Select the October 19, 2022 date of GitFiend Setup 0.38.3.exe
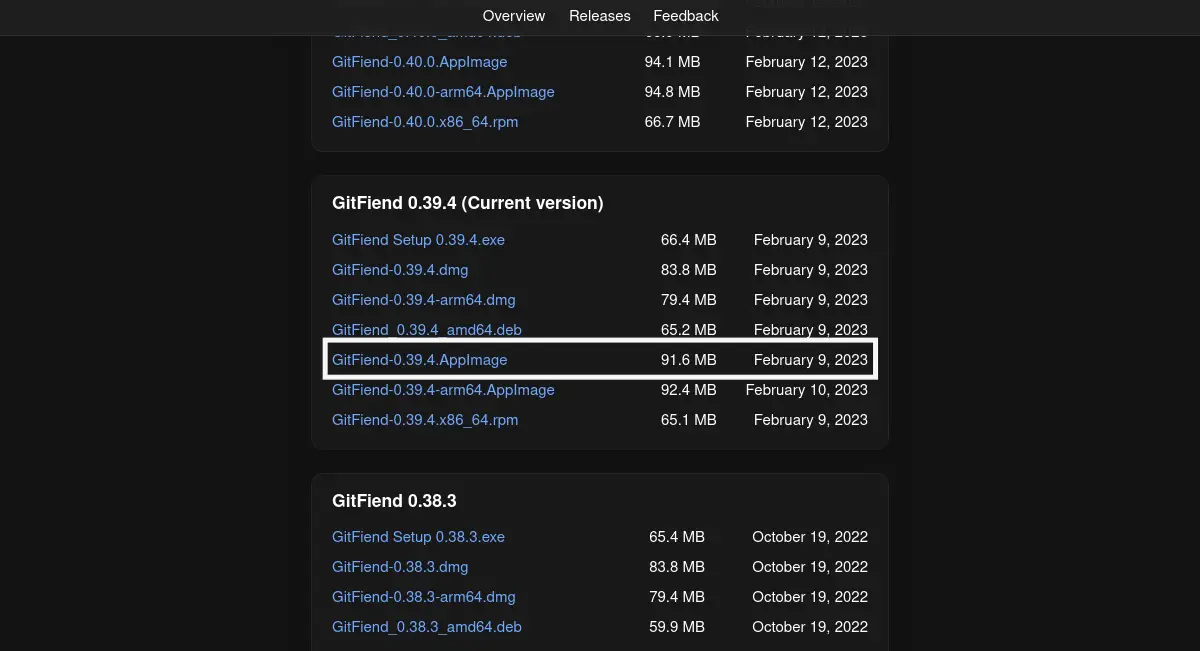 (x=810, y=537)
